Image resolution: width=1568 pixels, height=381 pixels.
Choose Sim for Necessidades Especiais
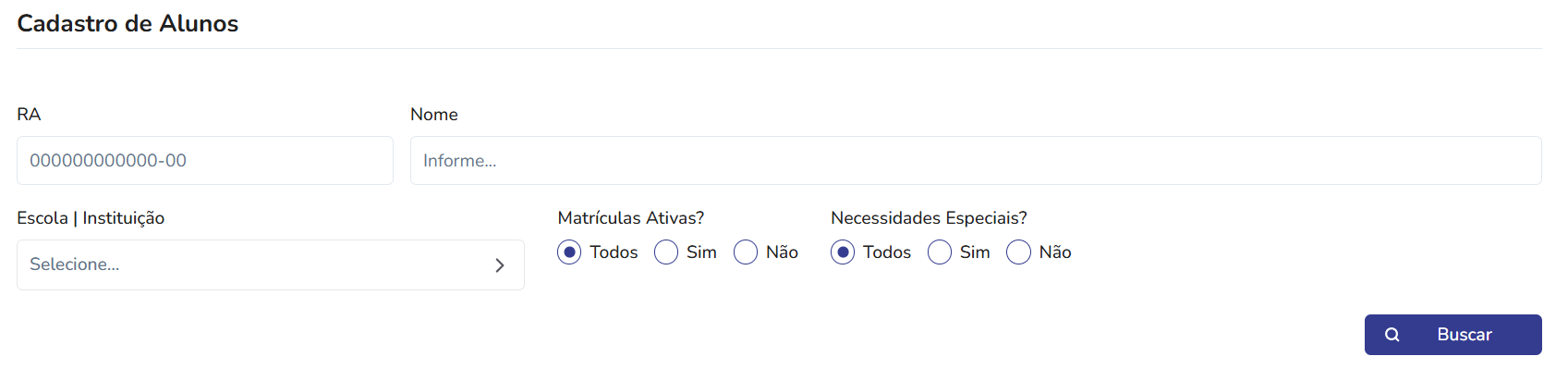tap(940, 252)
